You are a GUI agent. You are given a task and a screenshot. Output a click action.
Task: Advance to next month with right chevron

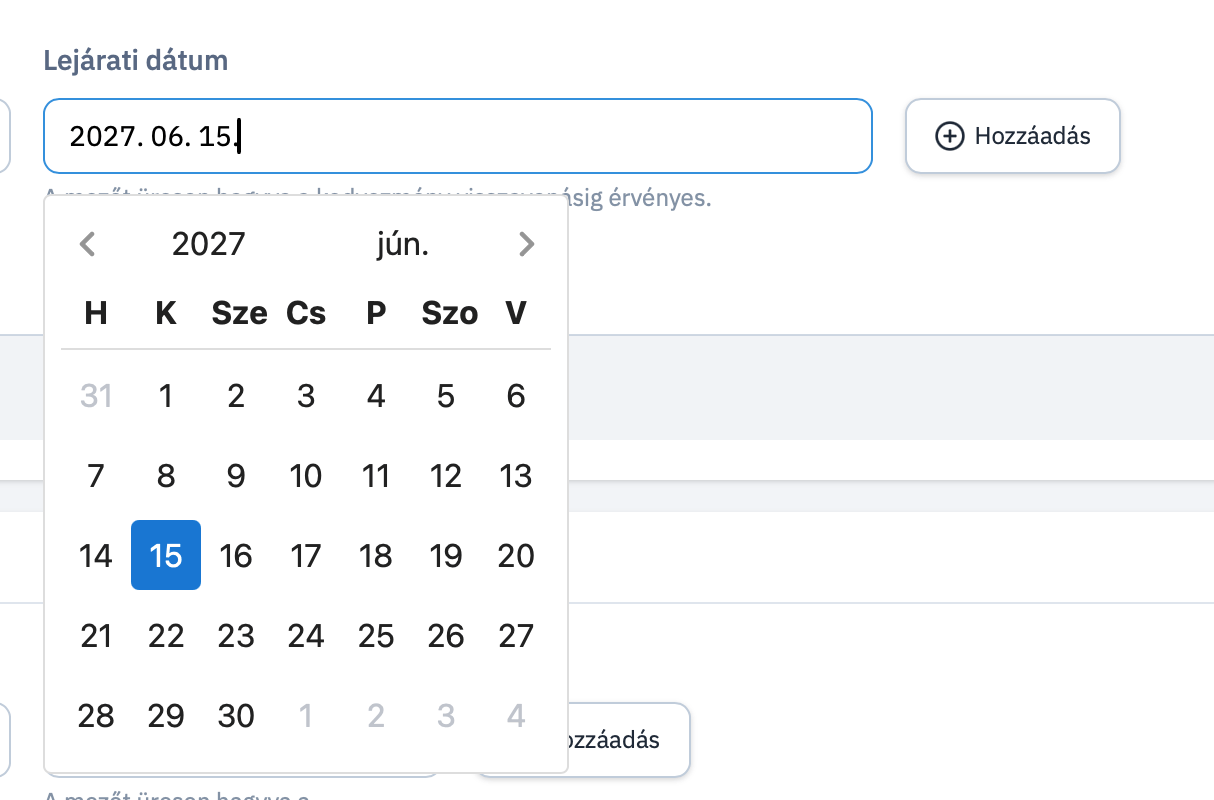tap(527, 244)
